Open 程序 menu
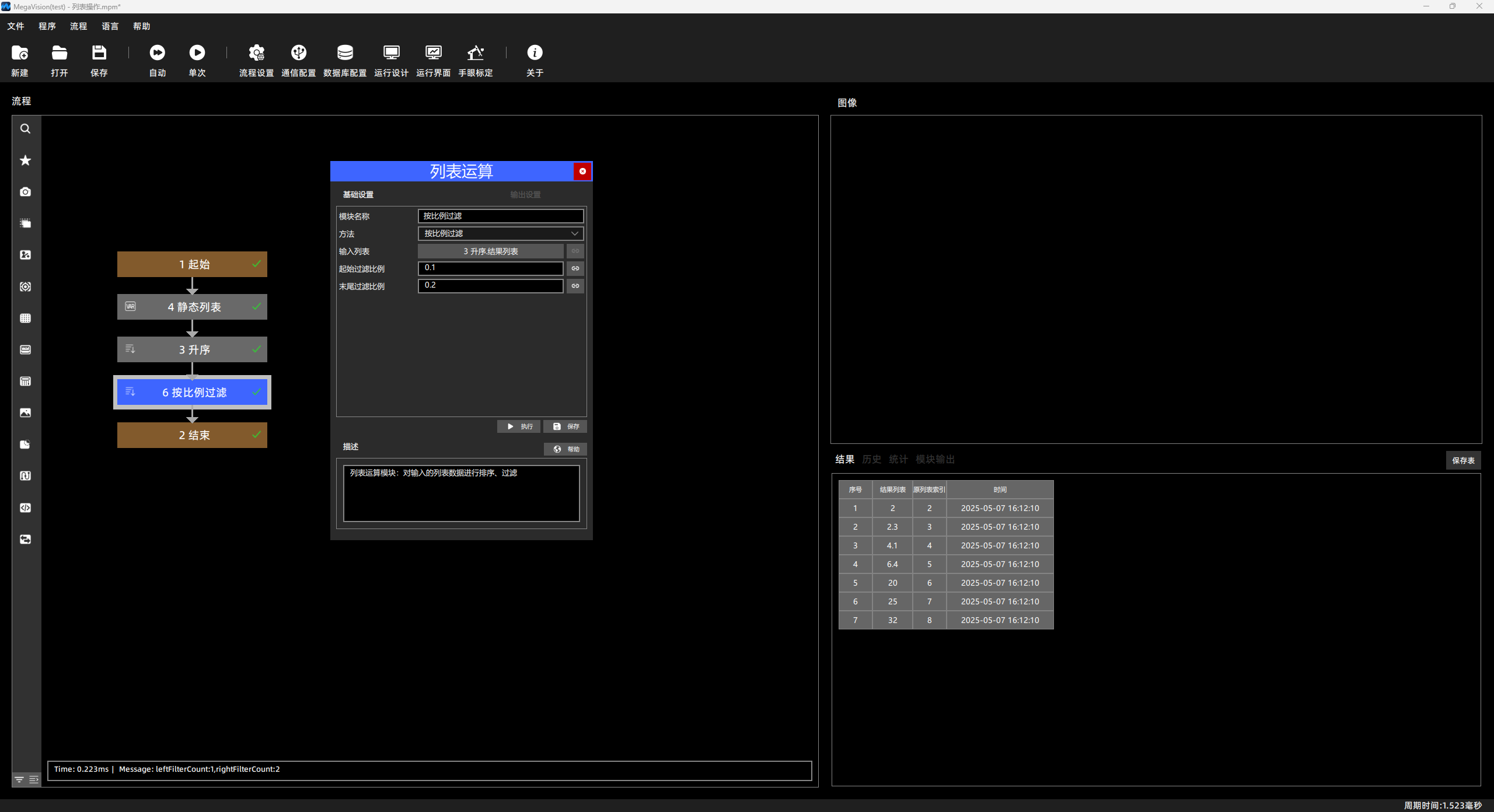The image size is (1494, 812). coord(47,26)
